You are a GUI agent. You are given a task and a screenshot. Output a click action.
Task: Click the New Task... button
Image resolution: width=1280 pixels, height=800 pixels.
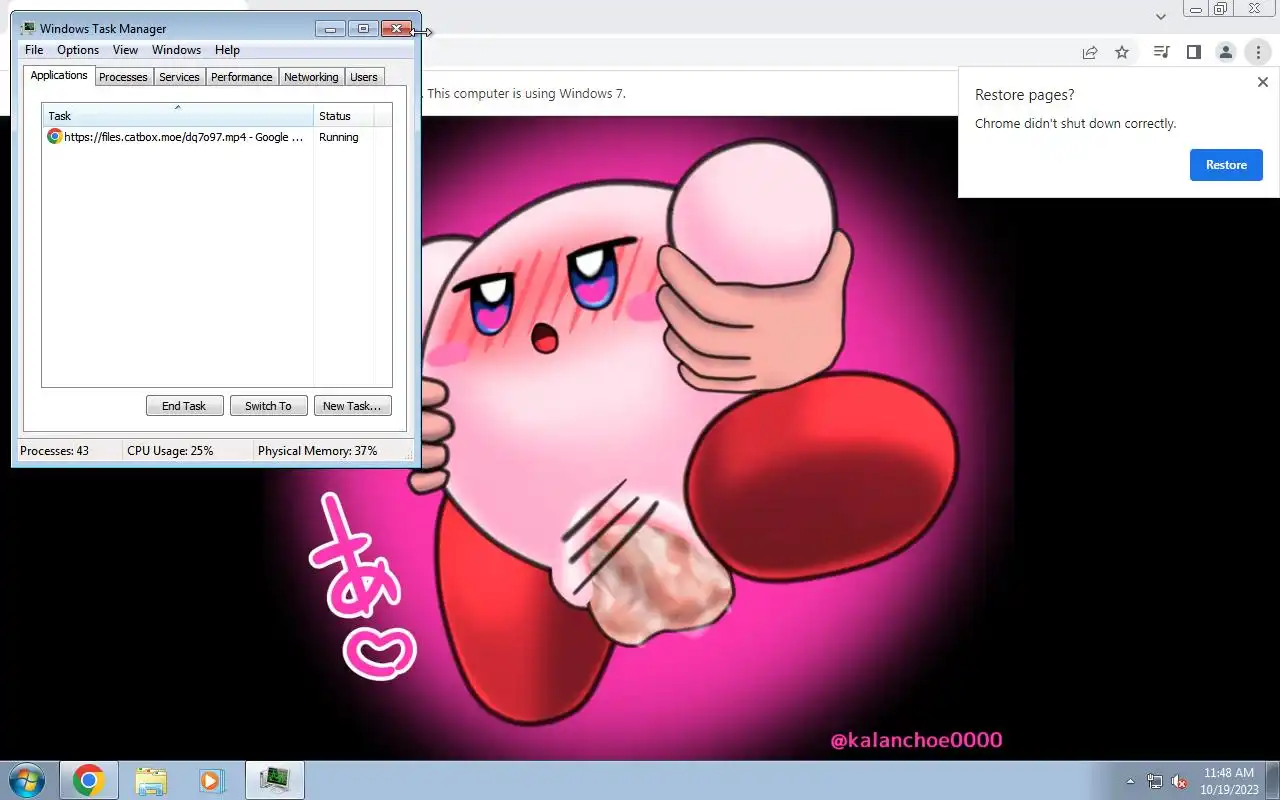pos(352,406)
